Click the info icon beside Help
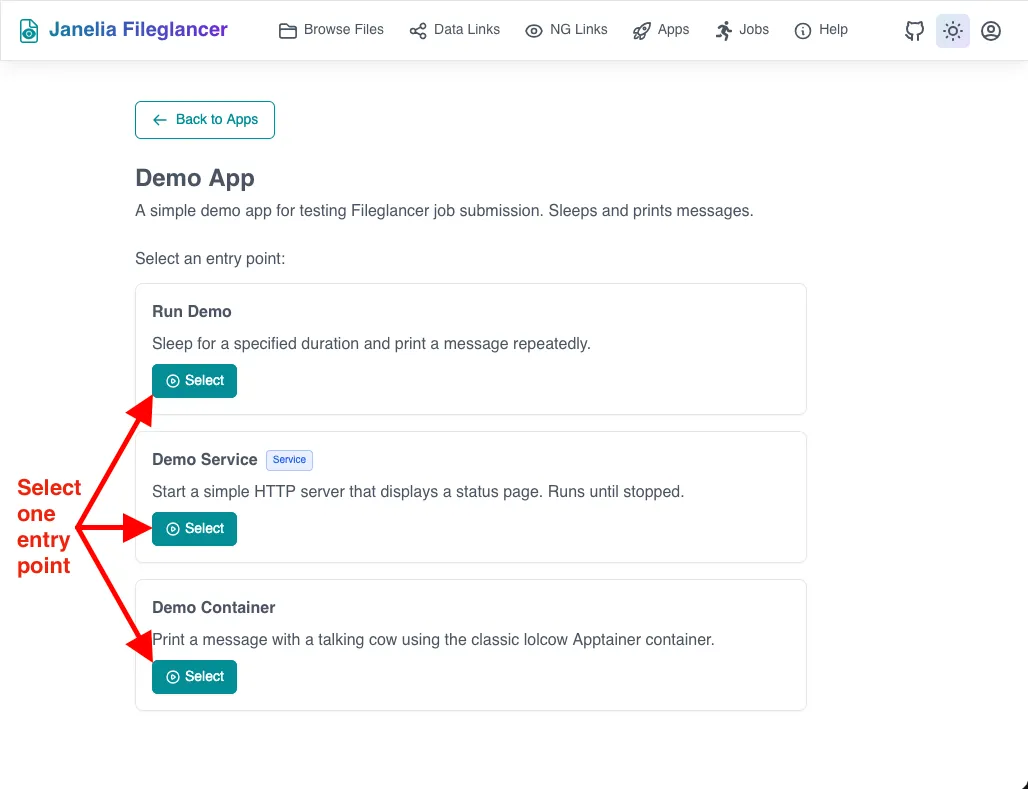 click(x=803, y=31)
